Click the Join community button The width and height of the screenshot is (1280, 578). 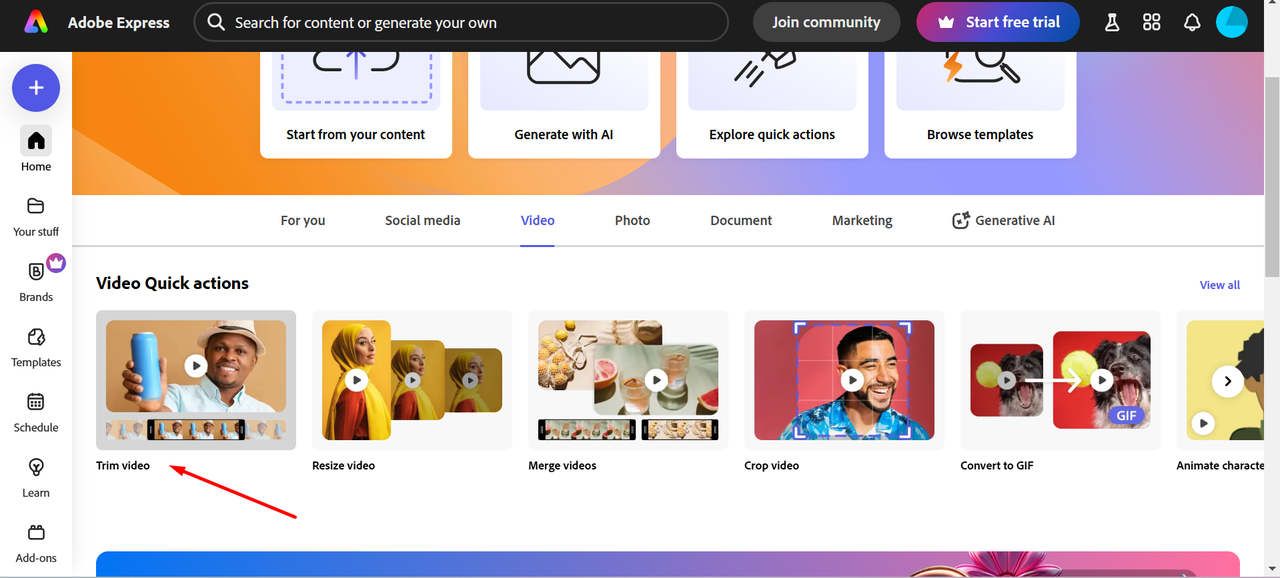click(x=826, y=22)
